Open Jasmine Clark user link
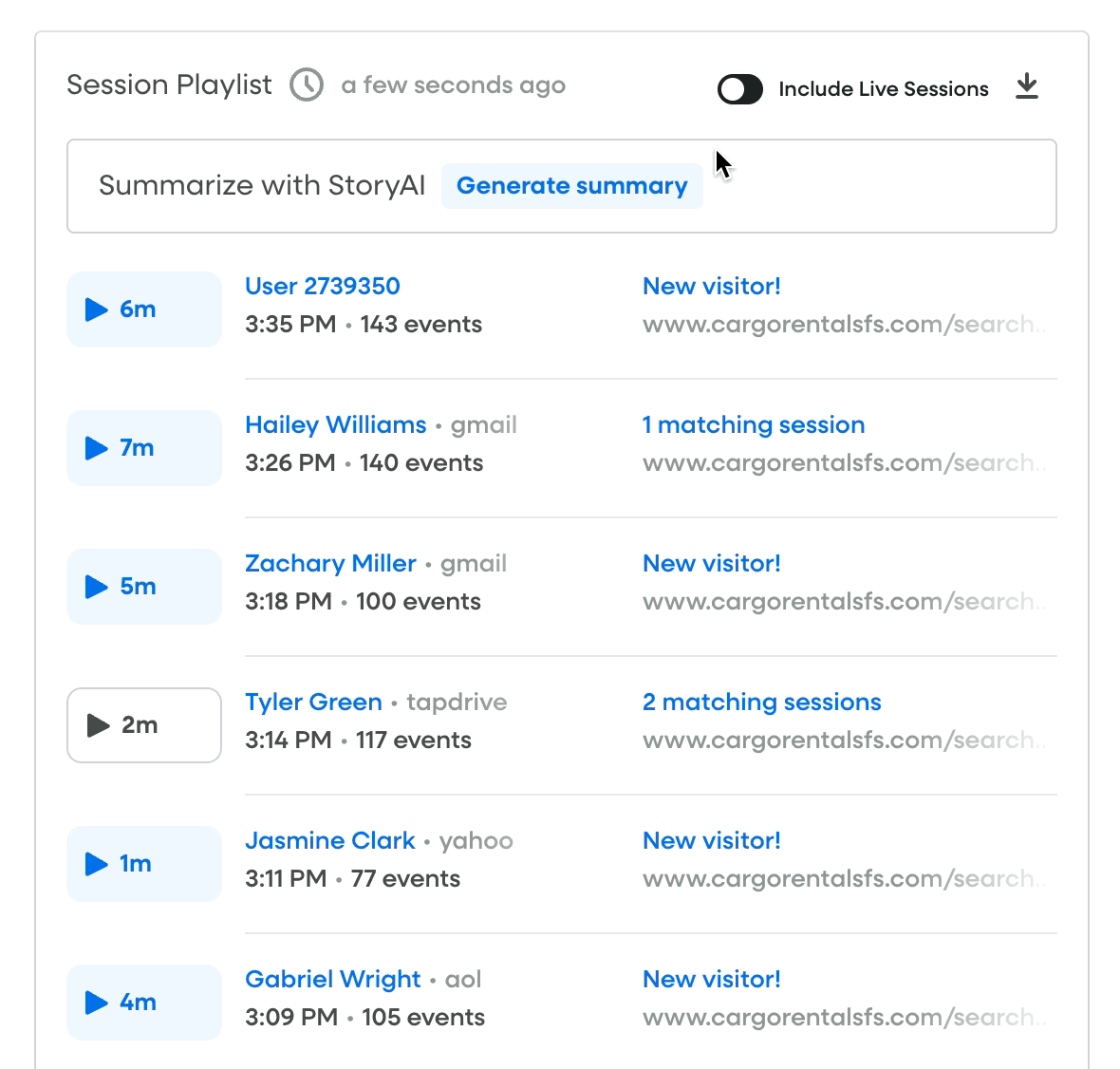The height and width of the screenshot is (1069, 1120). click(330, 840)
